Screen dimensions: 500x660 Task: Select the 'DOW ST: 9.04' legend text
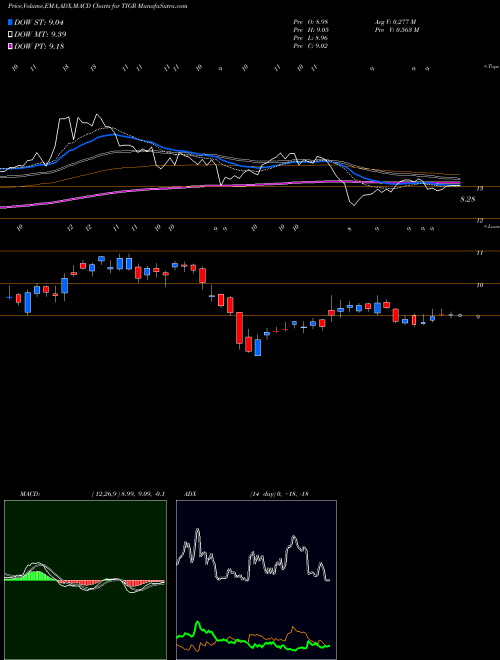(x=39, y=22)
